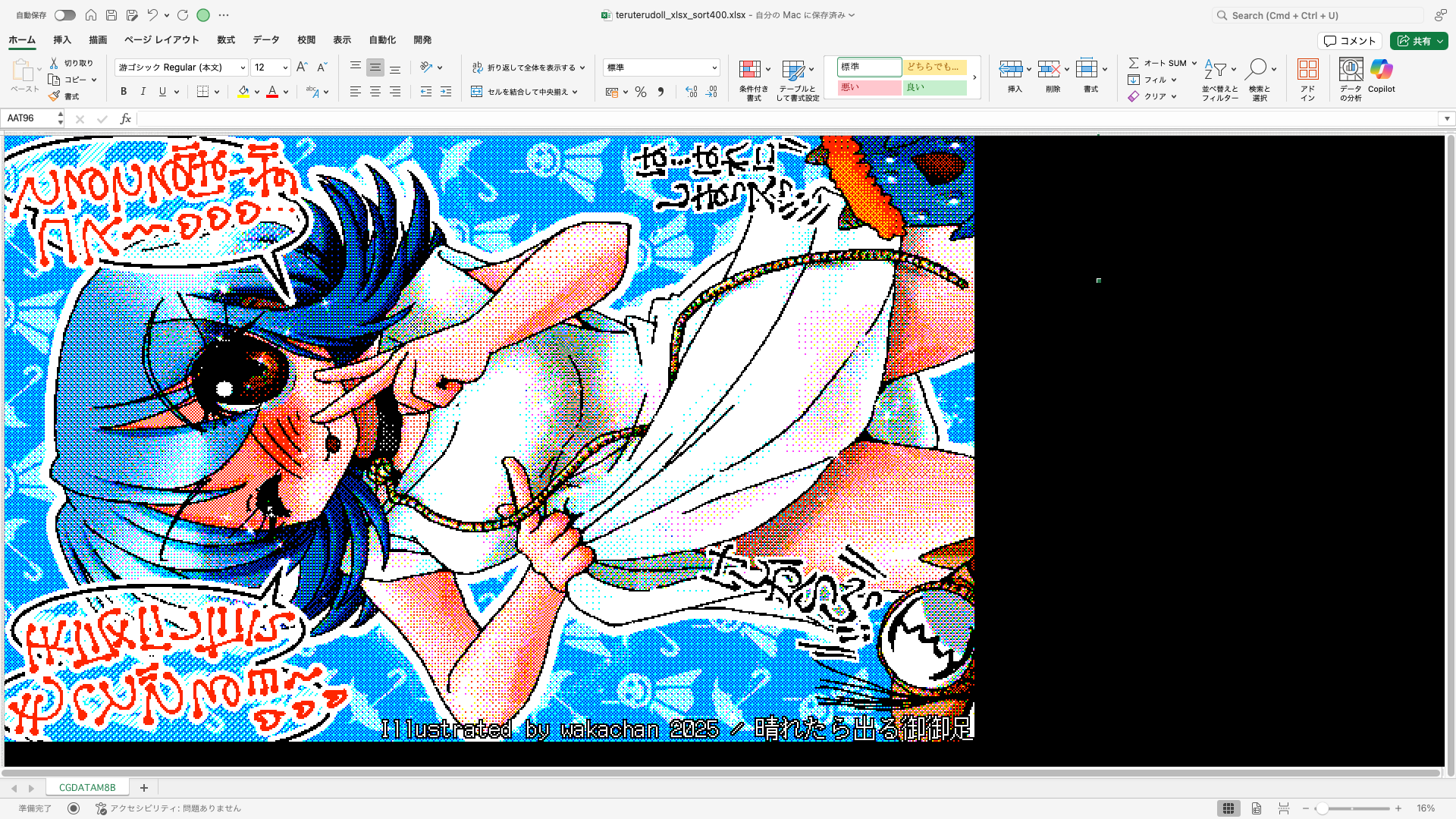Increase font size with large A icon
The width and height of the screenshot is (1456, 819).
point(302,67)
